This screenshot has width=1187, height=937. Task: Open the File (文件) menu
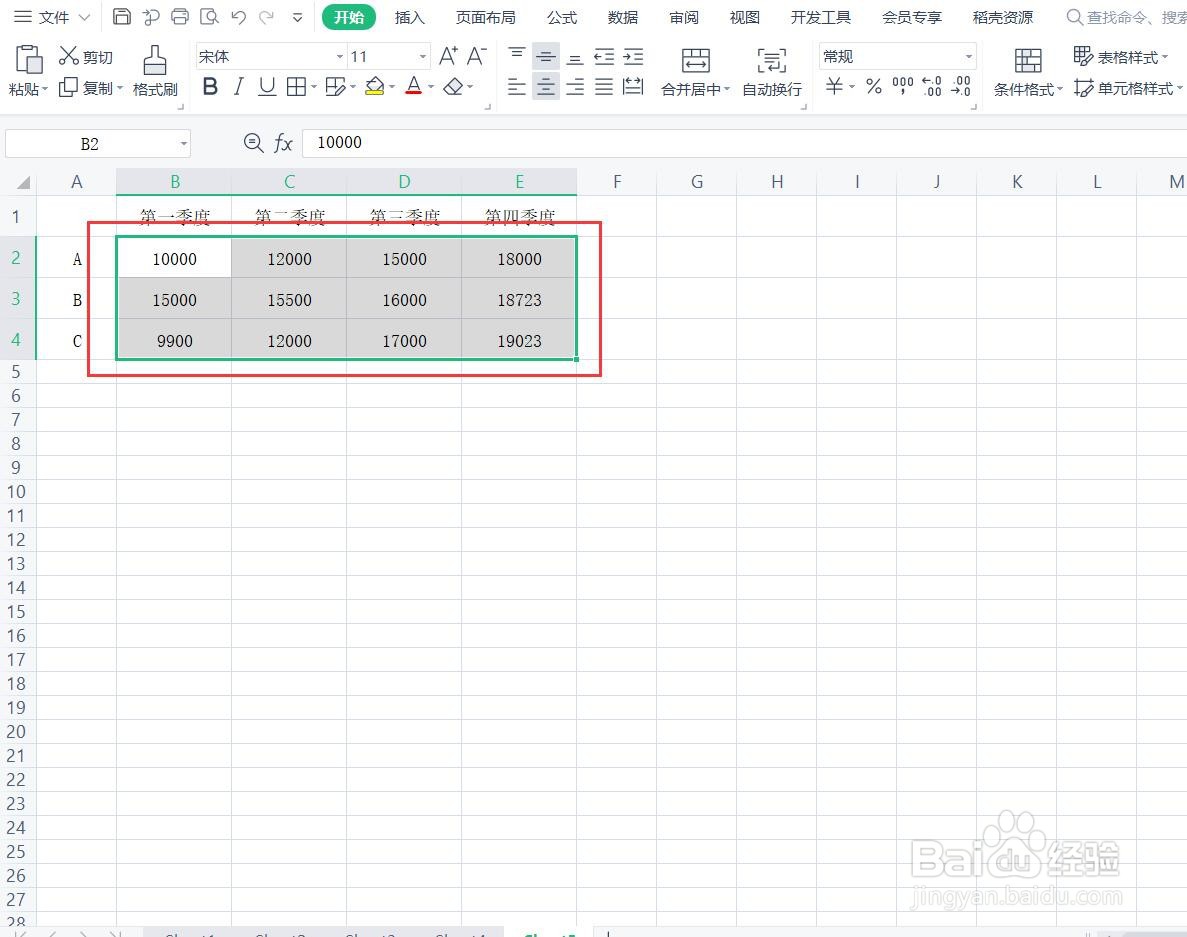[51, 17]
